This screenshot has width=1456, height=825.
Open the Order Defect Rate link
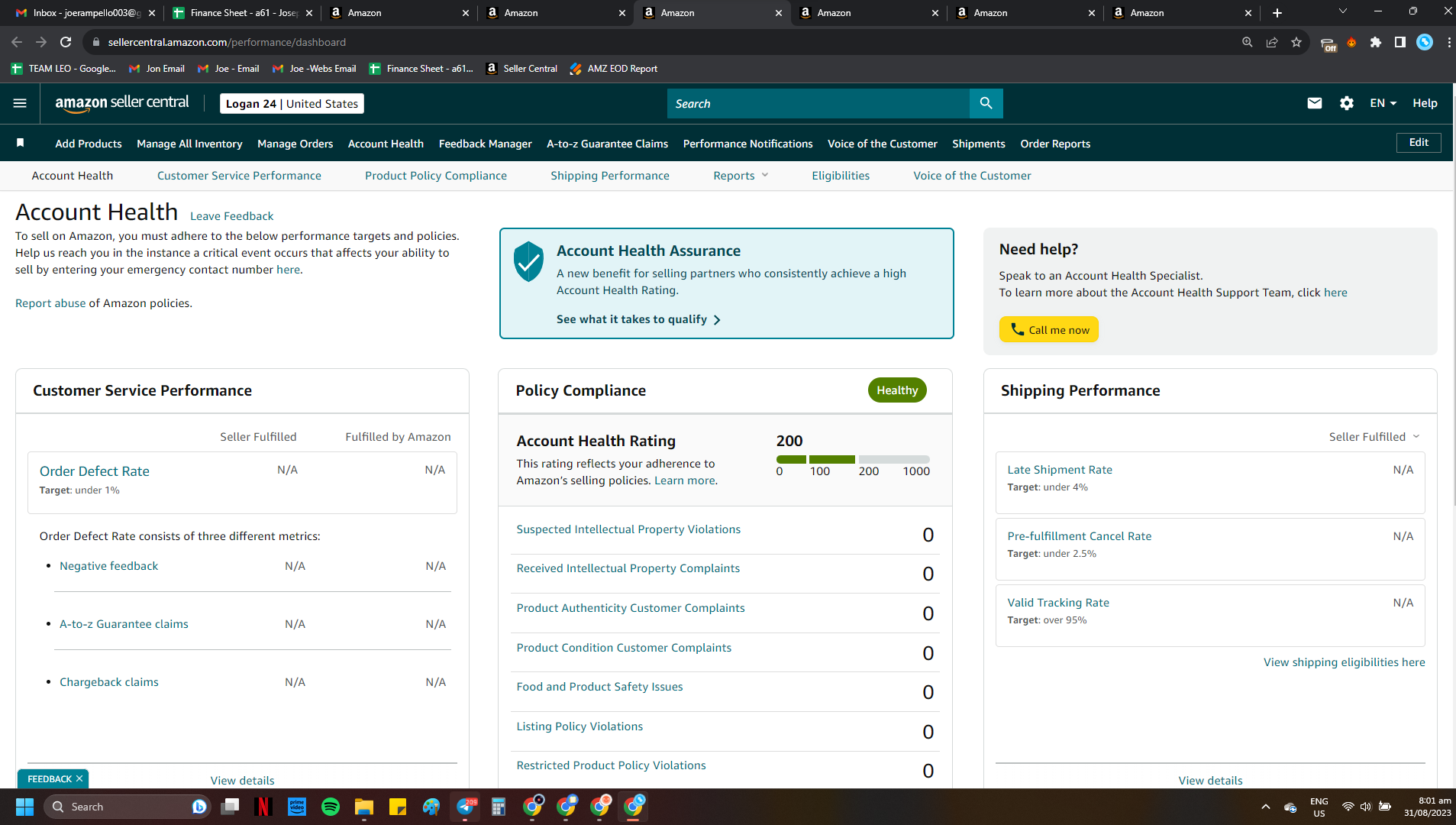[x=95, y=471]
